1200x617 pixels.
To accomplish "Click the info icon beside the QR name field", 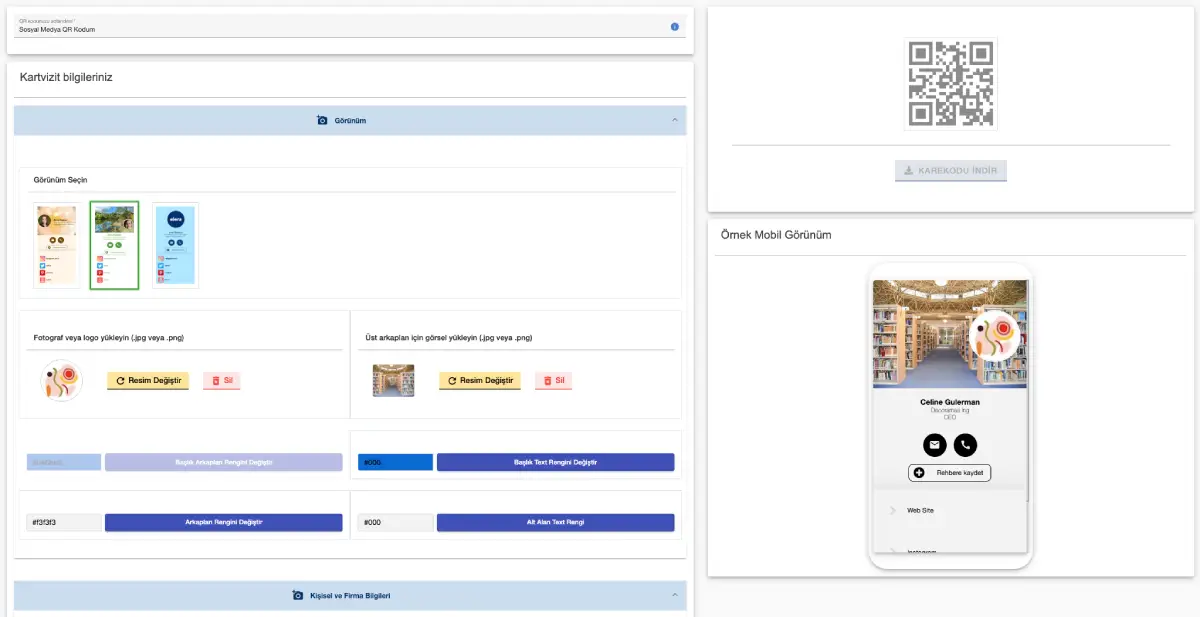I will pos(677,27).
